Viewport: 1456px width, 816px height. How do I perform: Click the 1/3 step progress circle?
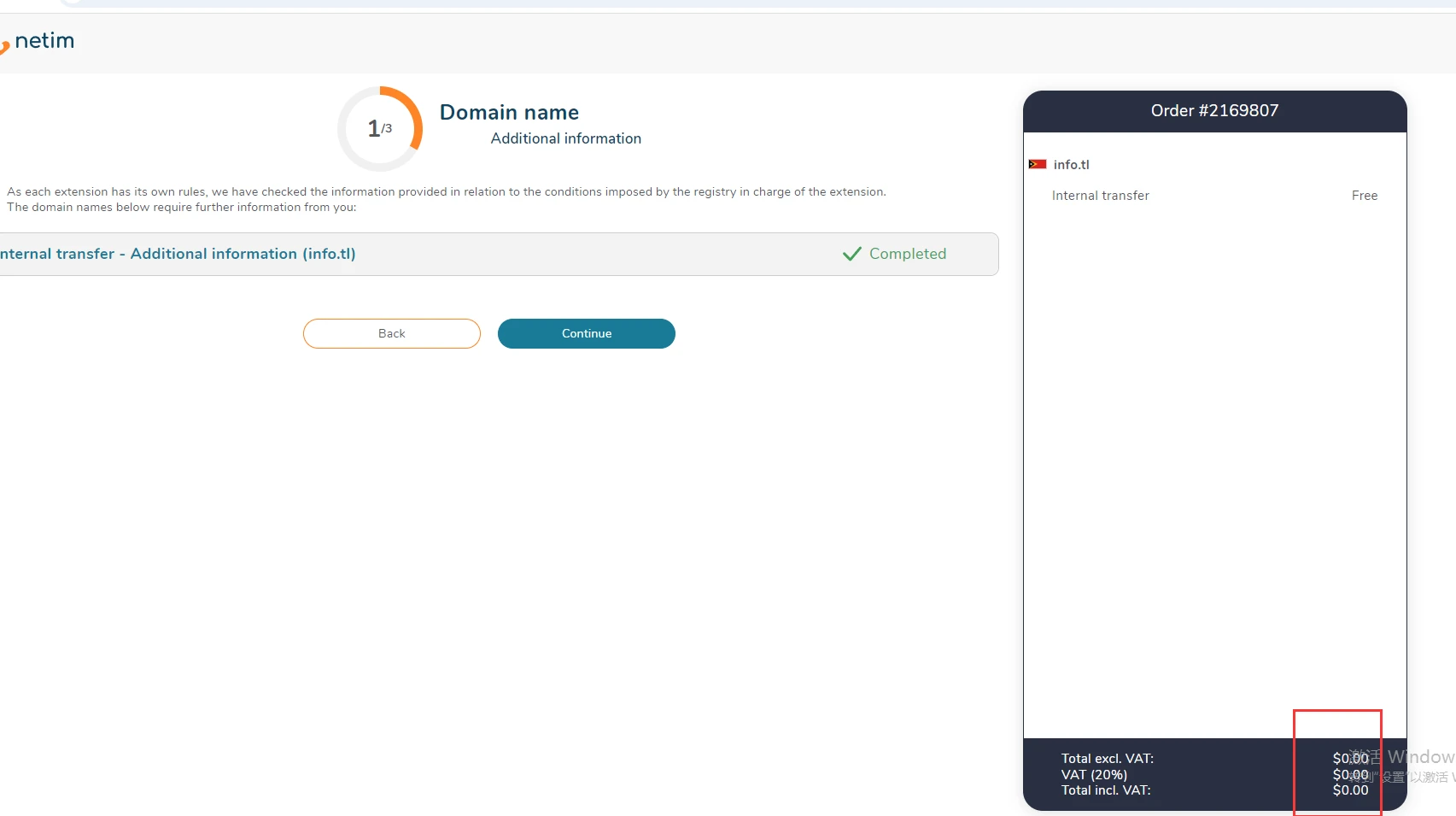380,129
